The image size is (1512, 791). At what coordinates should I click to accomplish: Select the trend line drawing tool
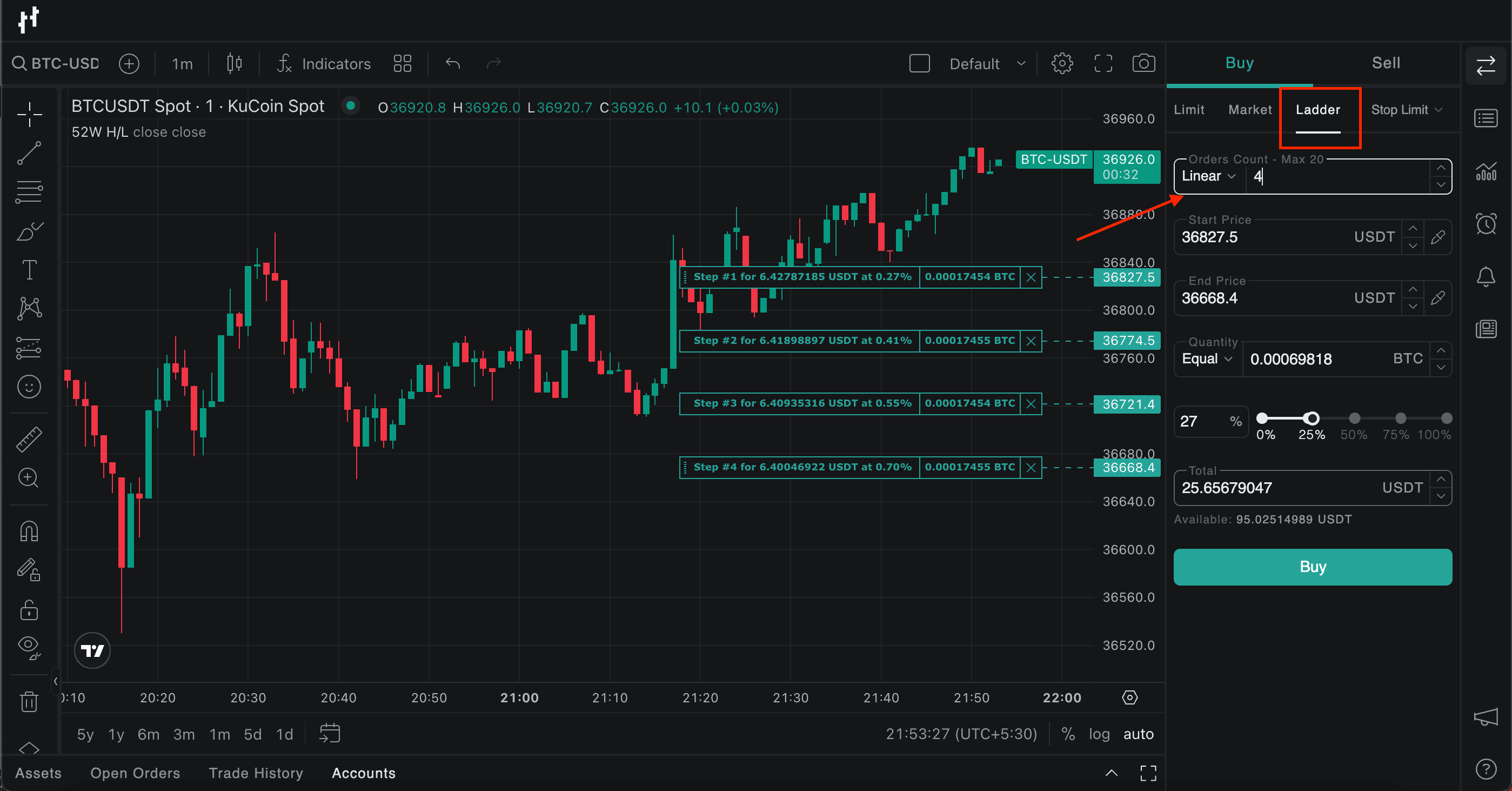(x=29, y=153)
